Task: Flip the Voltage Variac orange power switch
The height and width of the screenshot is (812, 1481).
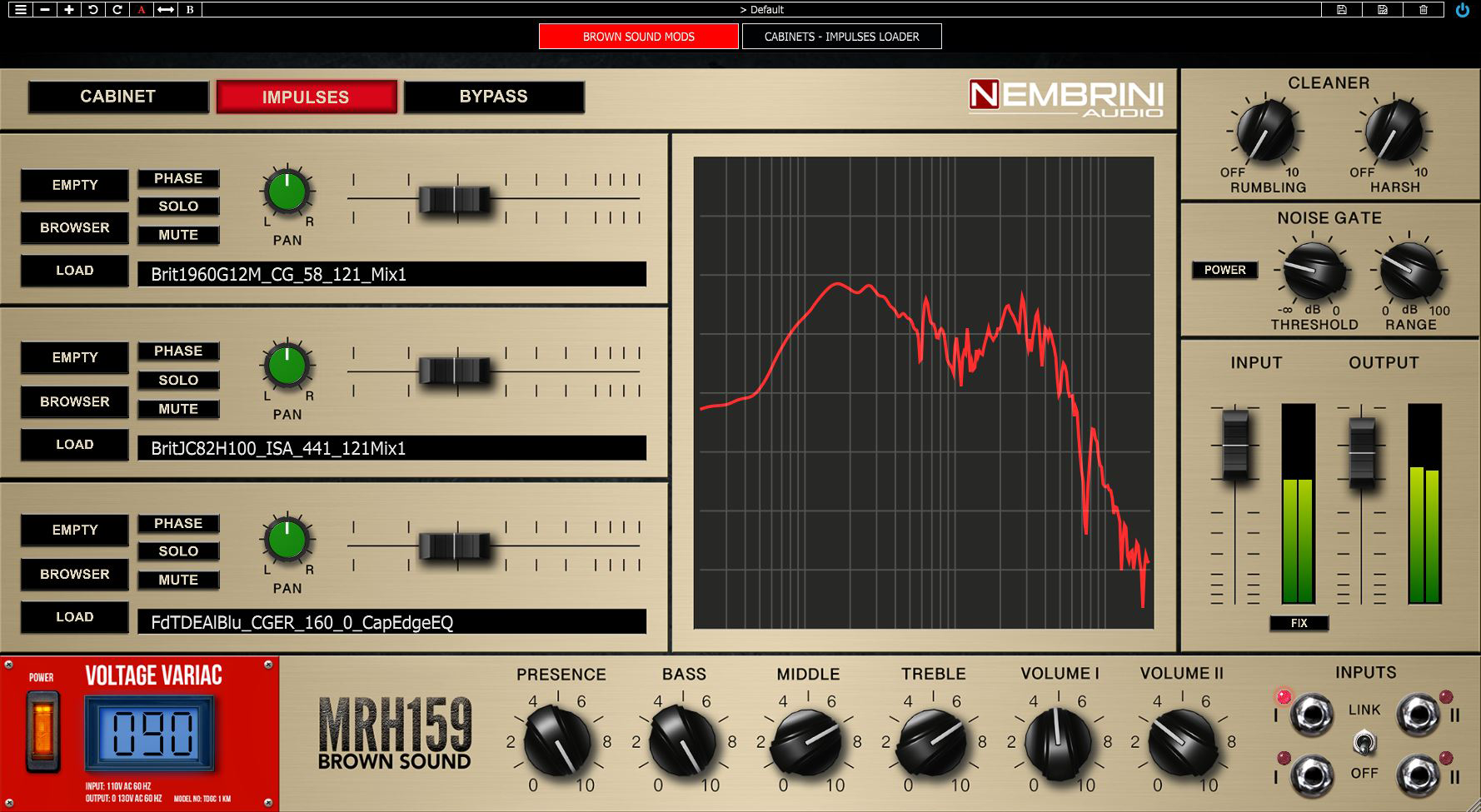Action: [x=42, y=730]
